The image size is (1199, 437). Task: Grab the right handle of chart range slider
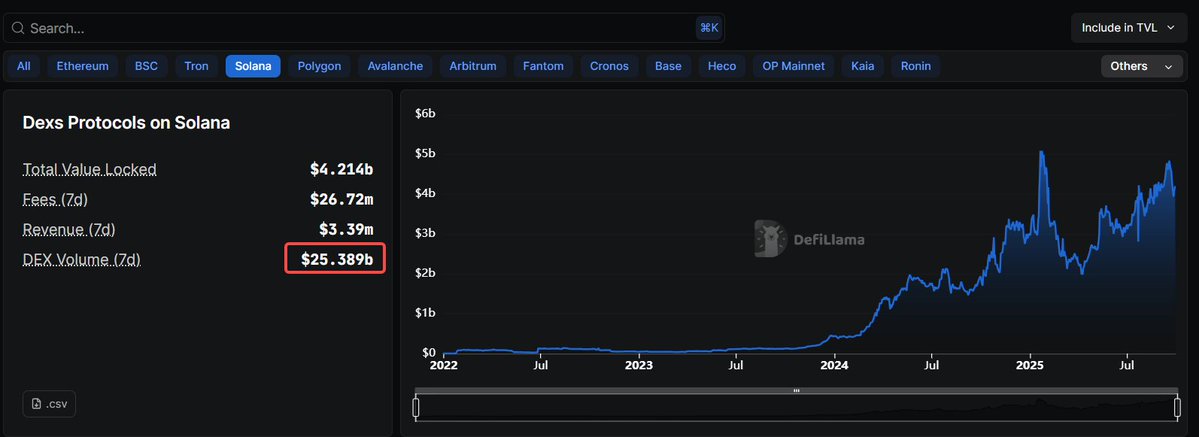tap(1178, 408)
